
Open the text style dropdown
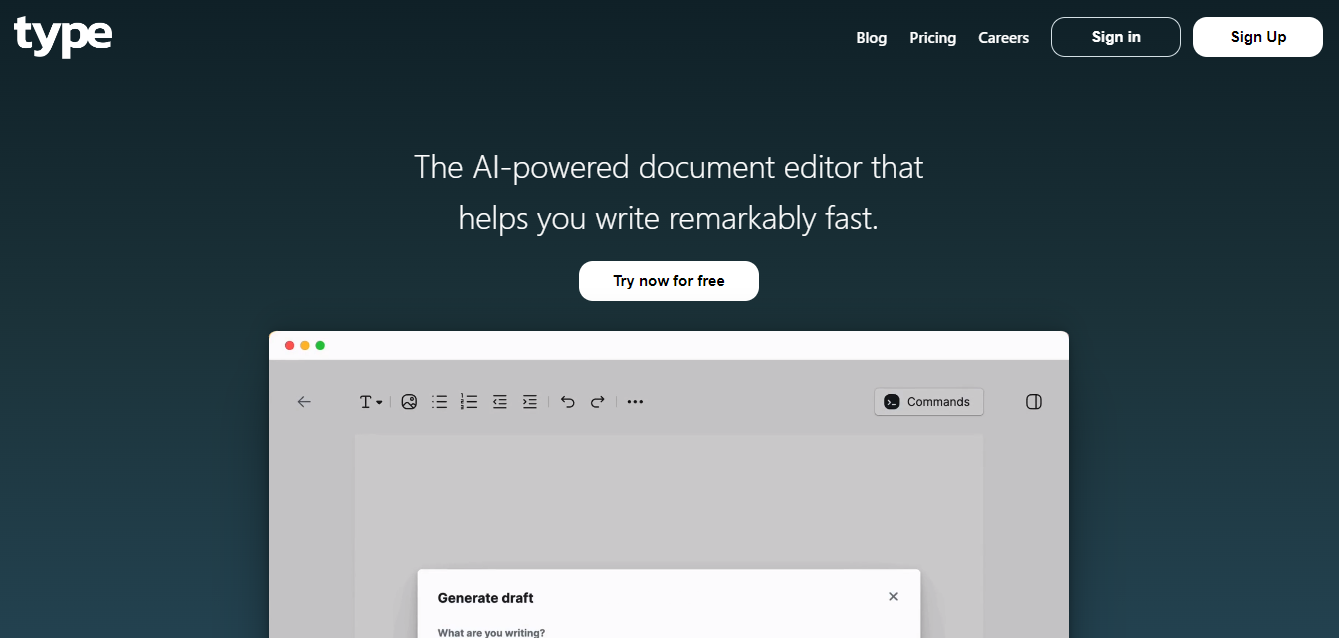(370, 402)
